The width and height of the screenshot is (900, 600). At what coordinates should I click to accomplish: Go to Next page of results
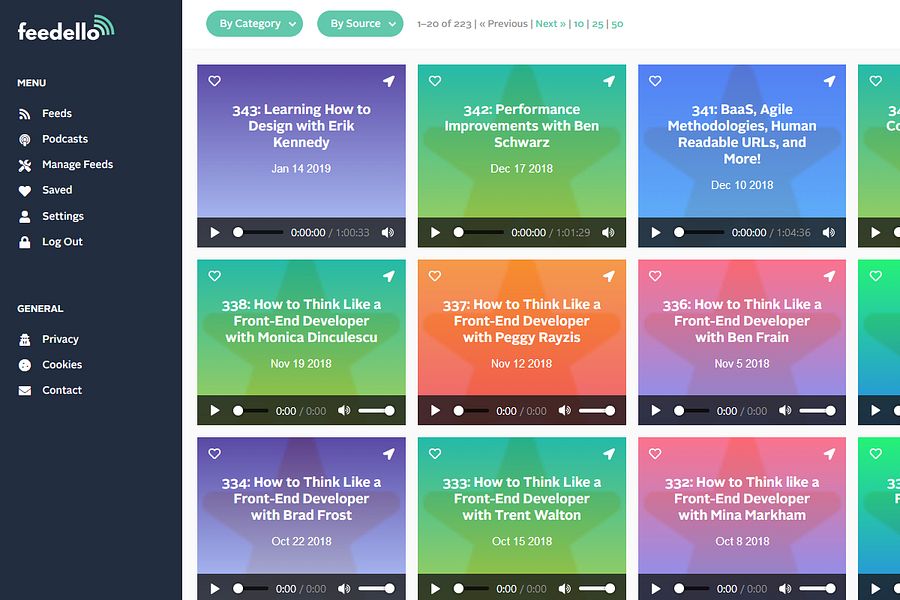click(x=550, y=24)
